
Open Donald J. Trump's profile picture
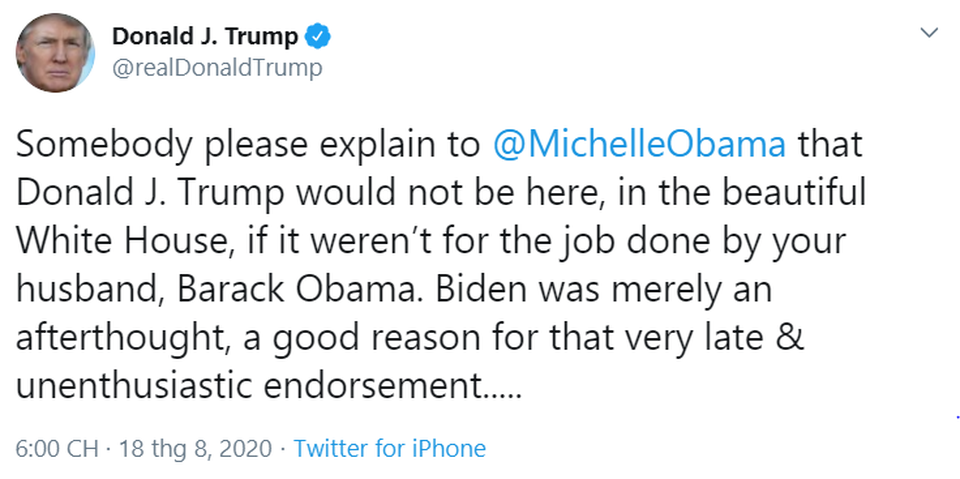click(x=56, y=54)
